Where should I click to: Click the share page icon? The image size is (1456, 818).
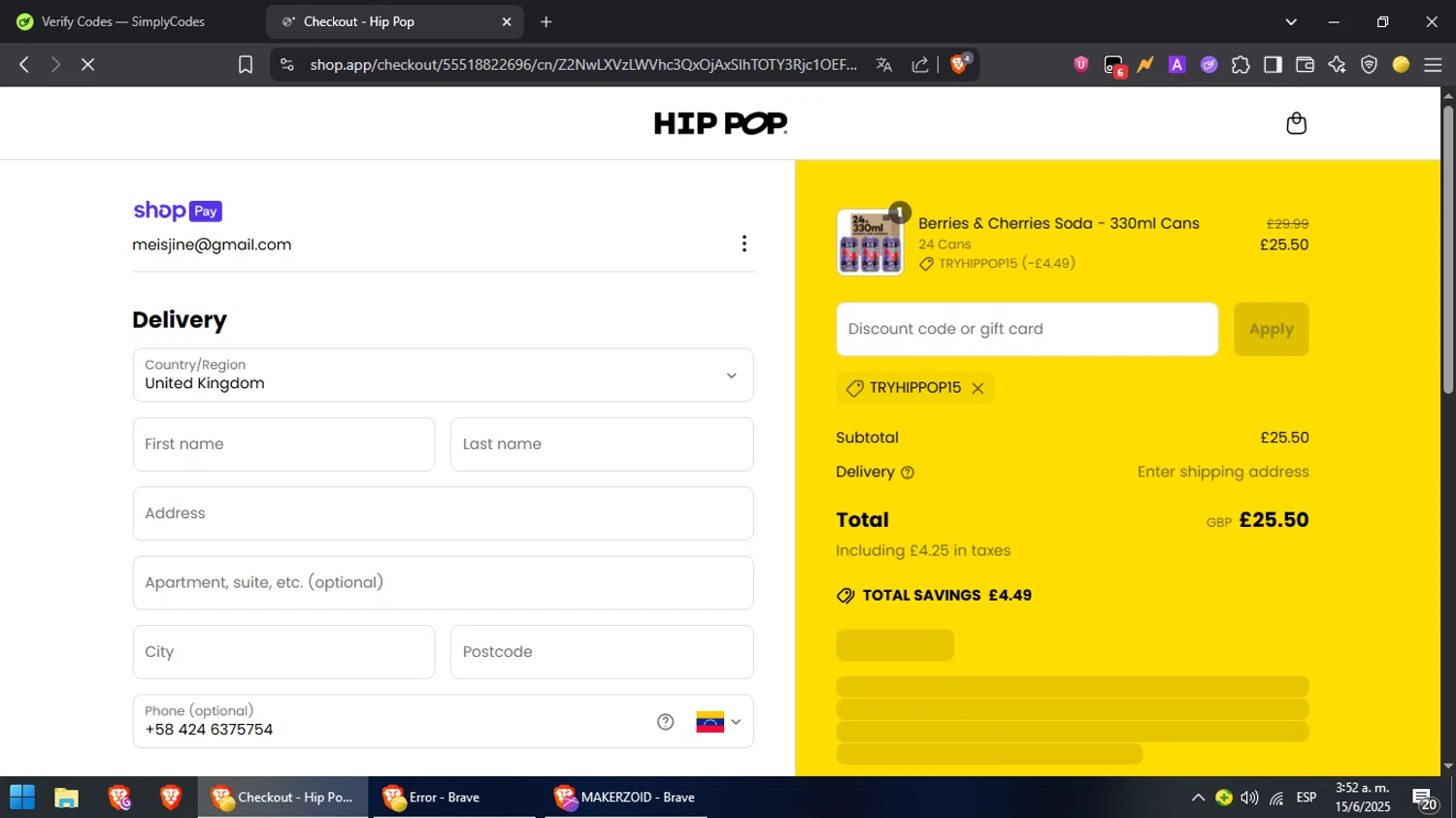click(x=920, y=64)
